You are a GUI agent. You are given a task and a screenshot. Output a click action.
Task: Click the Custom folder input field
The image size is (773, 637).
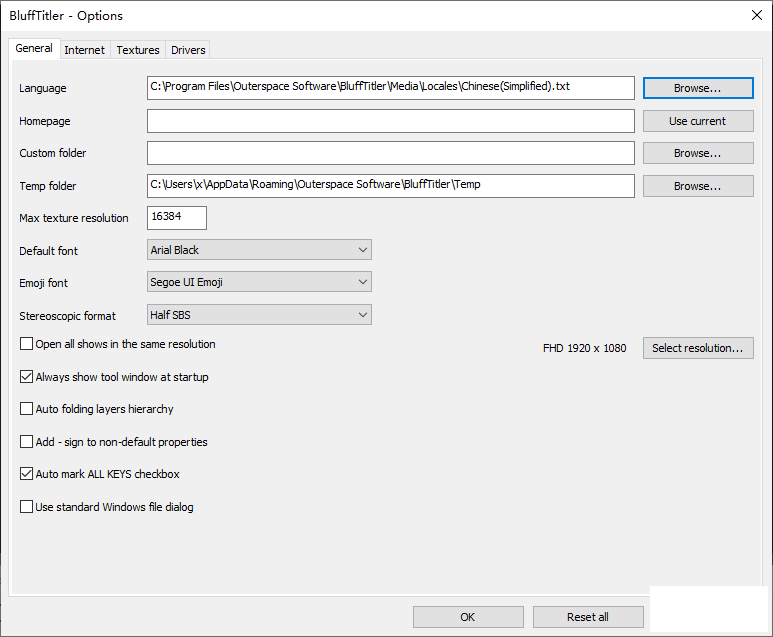pos(390,153)
